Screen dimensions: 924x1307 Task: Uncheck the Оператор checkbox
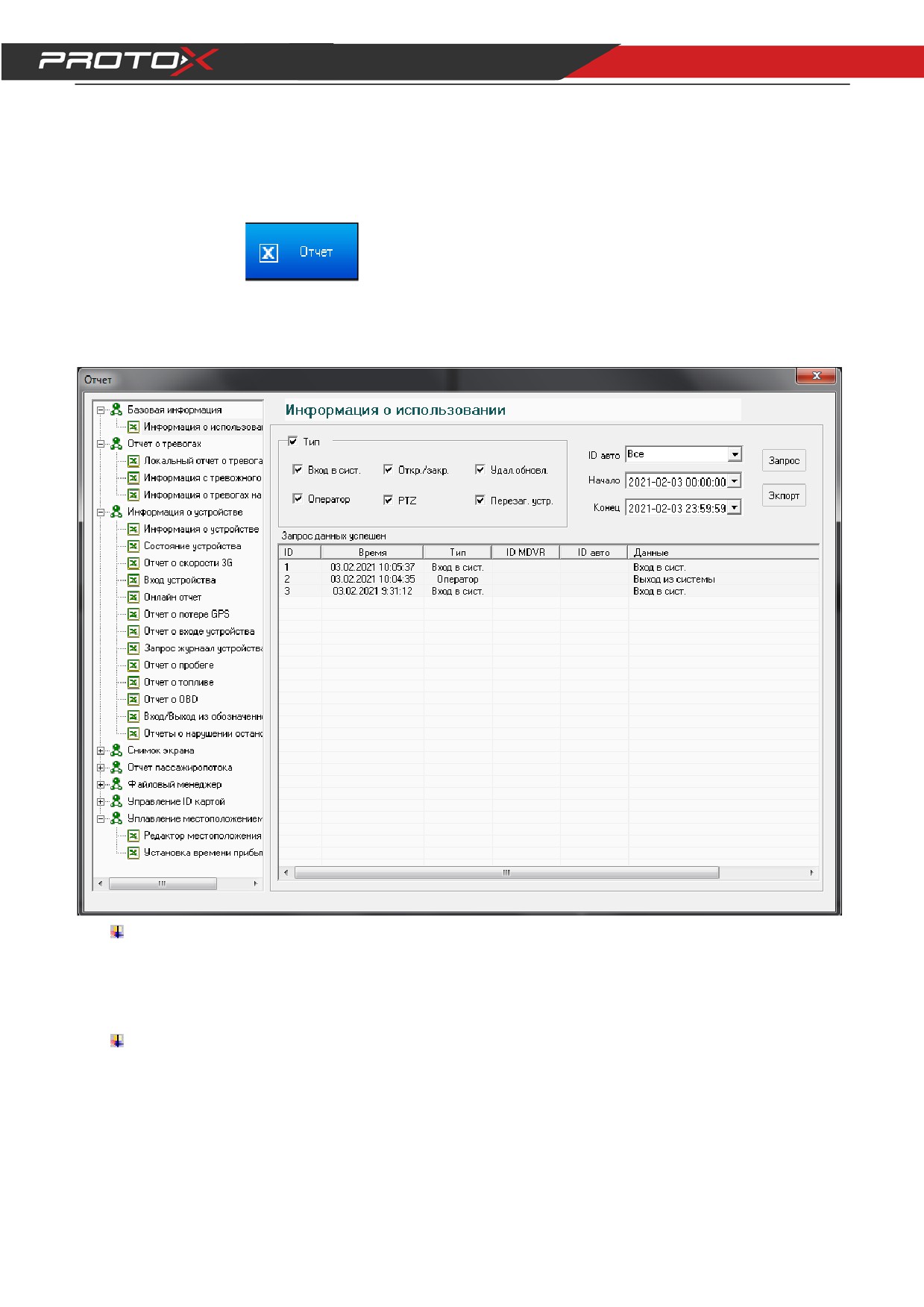[298, 499]
